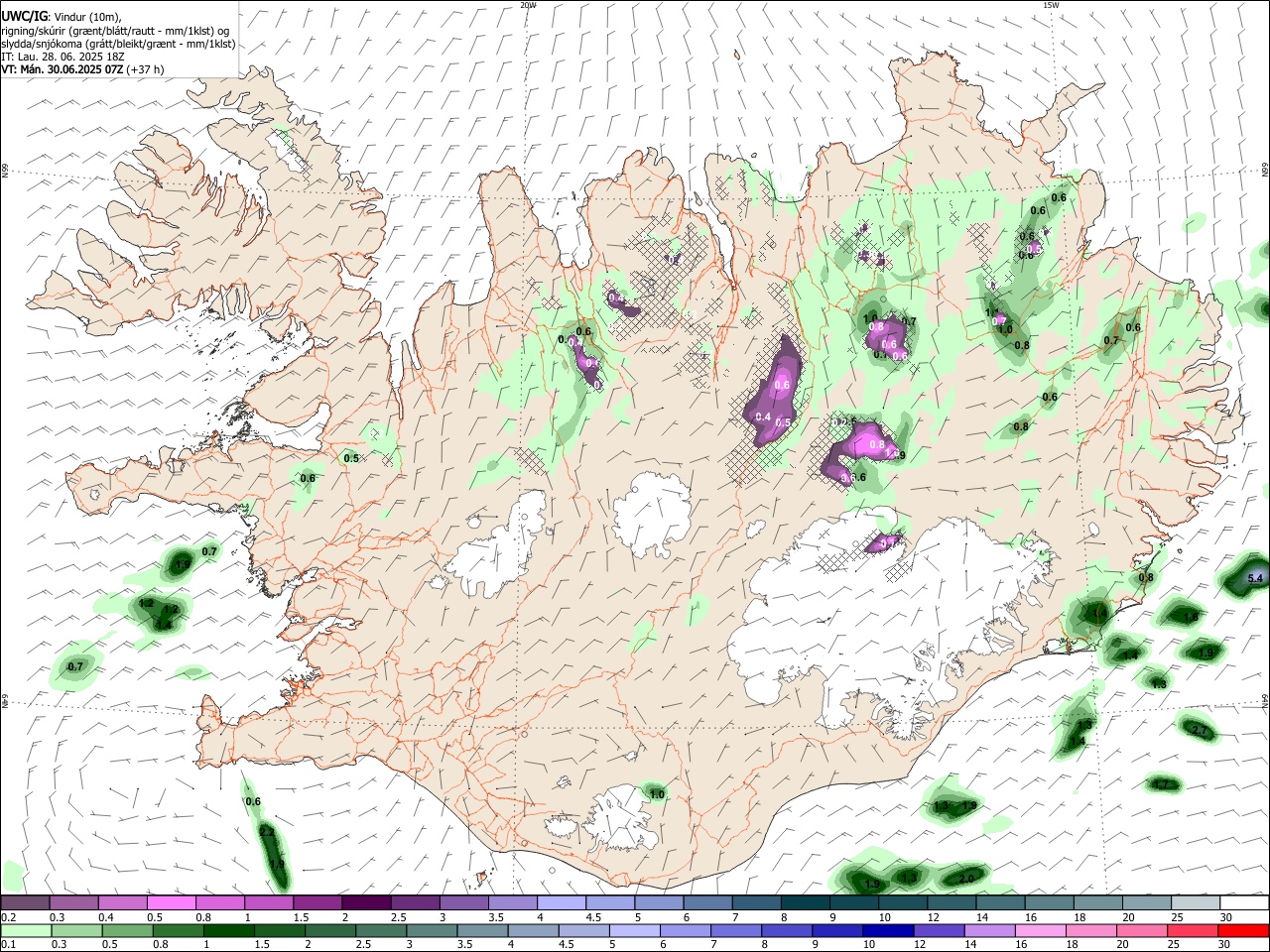Image resolution: width=1270 pixels, height=952 pixels.
Task: Click the '10' tick label on the upper color scale
Action: [x=884, y=917]
